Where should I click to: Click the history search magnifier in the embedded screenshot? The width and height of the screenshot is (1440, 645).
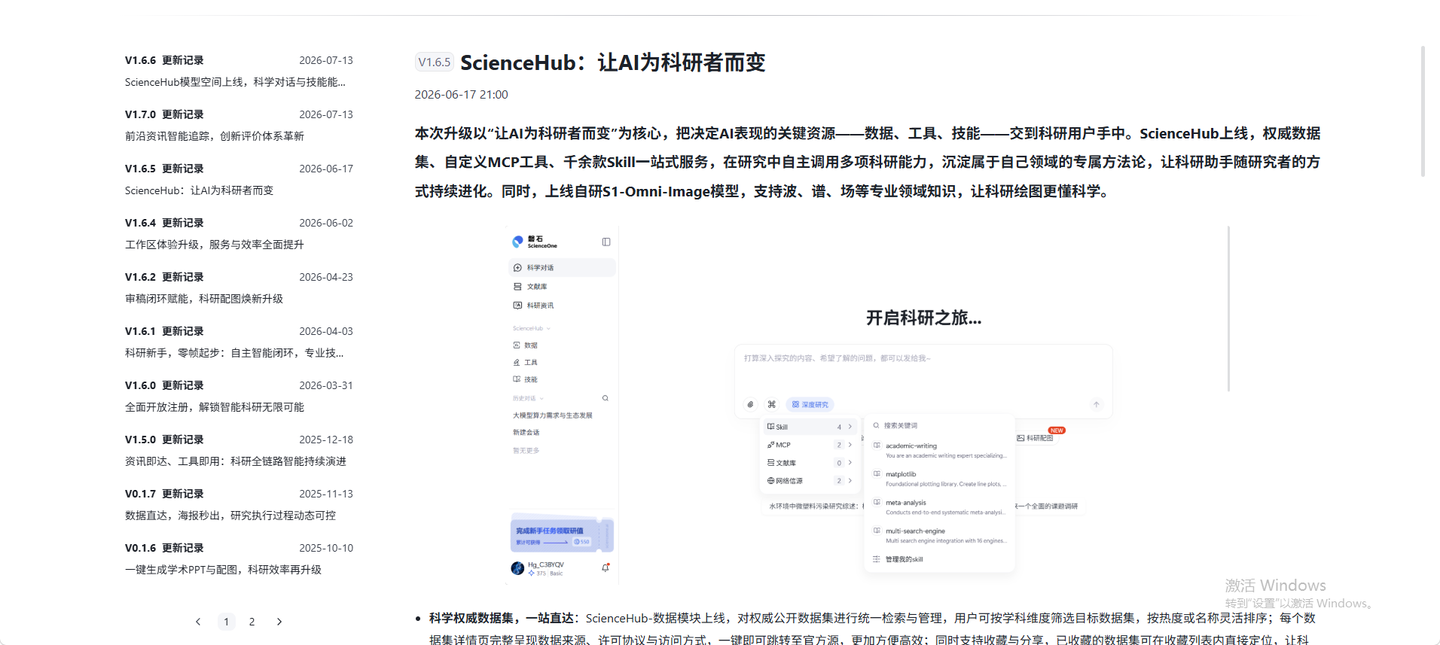click(605, 398)
